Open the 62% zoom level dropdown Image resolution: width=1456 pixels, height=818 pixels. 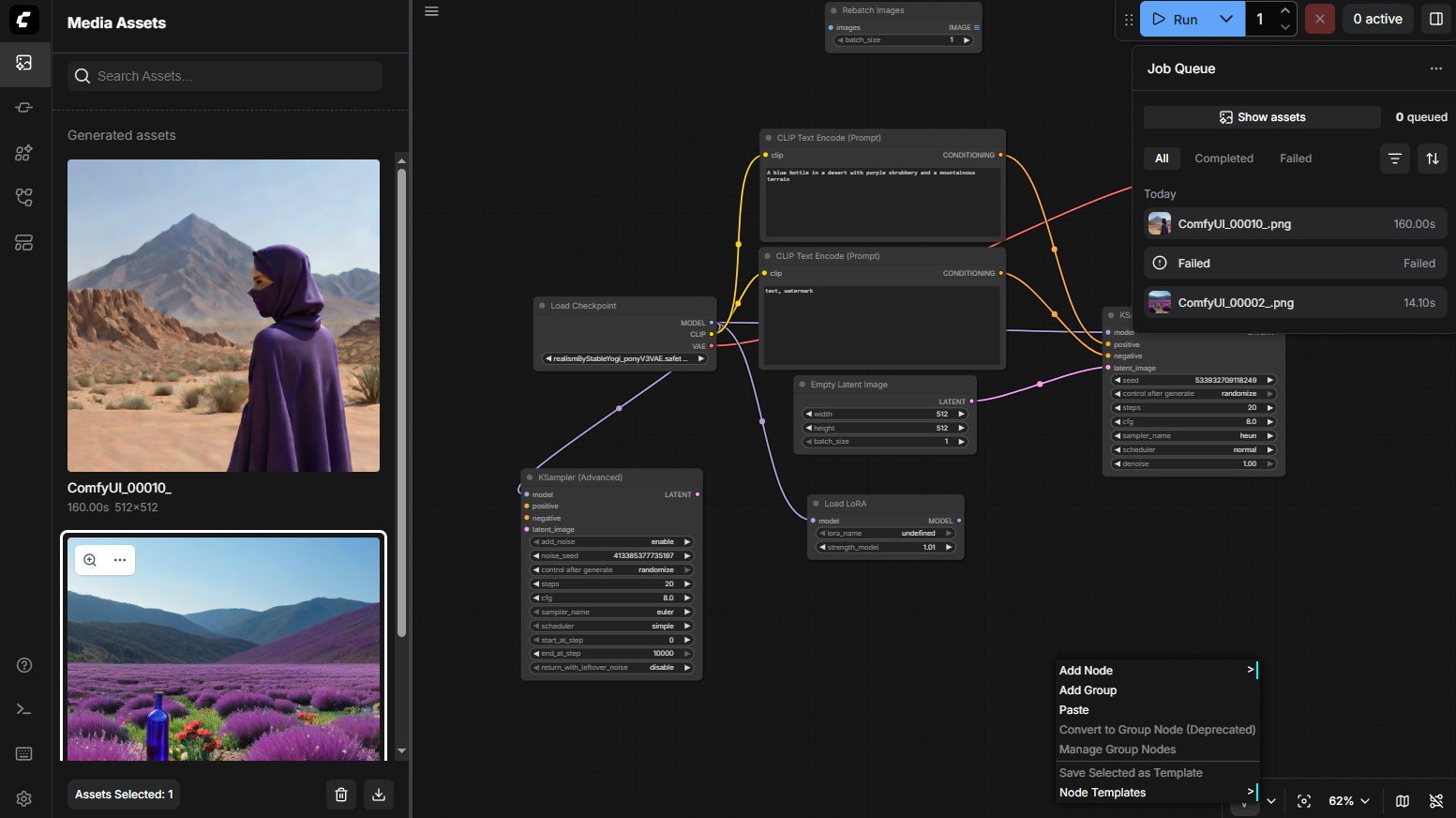[1349, 801]
